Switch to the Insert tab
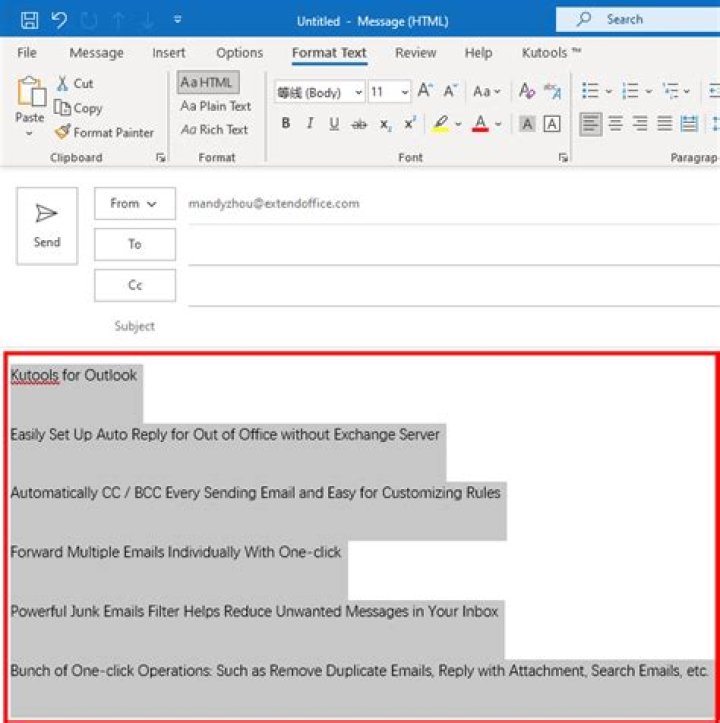 169,53
